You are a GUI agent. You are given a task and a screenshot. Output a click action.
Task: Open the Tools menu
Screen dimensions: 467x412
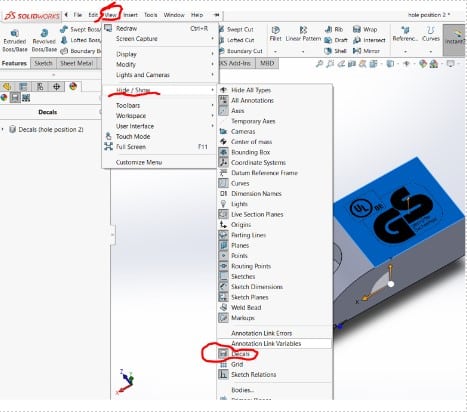pyautogui.click(x=150, y=15)
